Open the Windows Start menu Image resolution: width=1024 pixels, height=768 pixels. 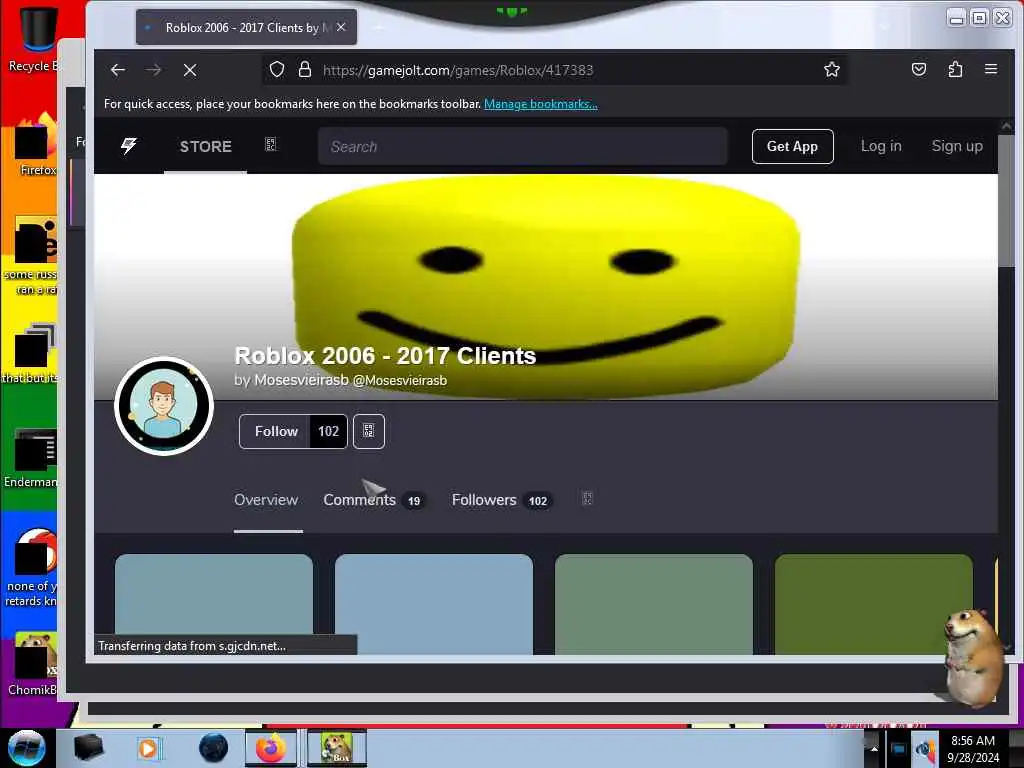[26, 748]
